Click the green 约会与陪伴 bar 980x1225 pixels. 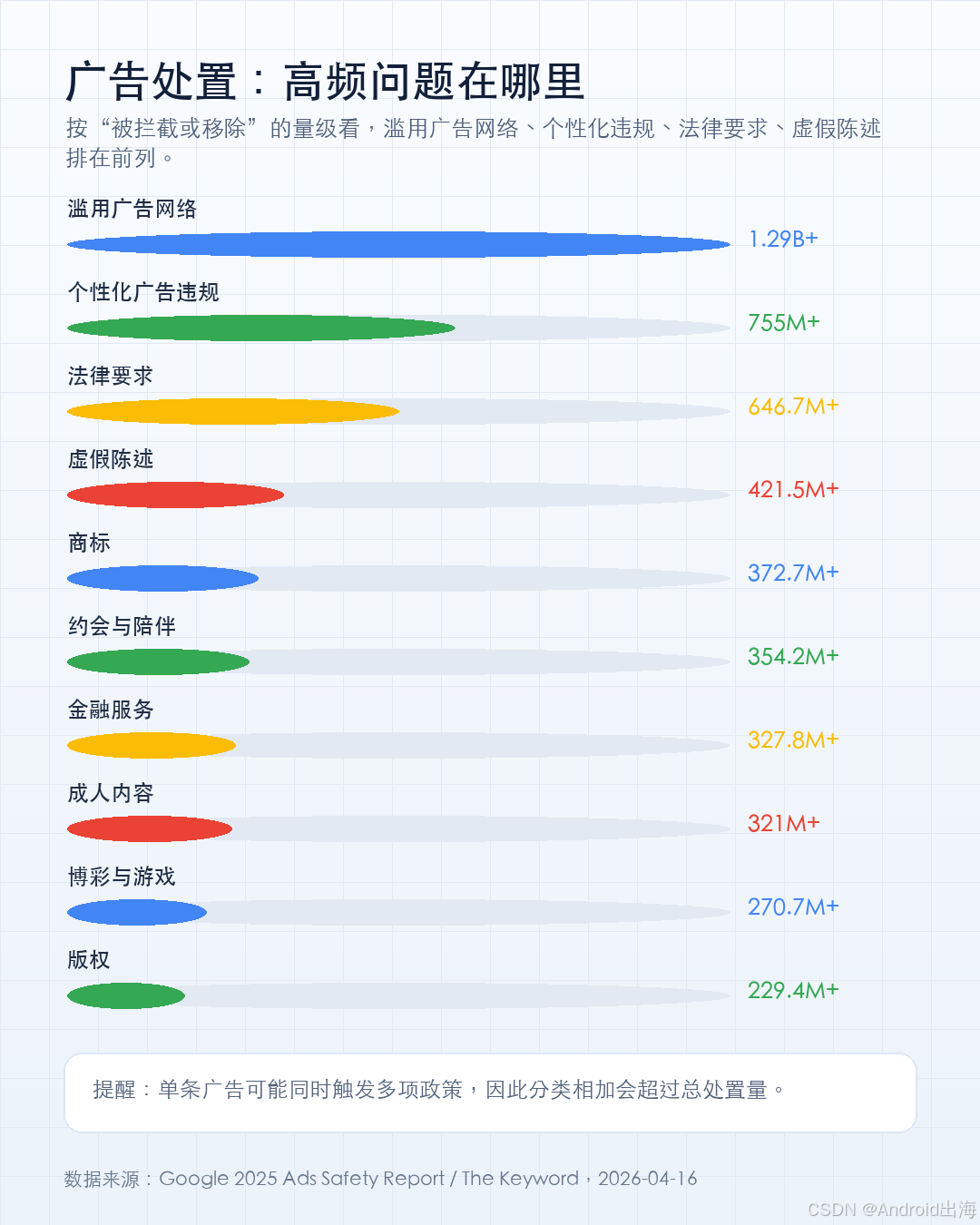[x=158, y=661]
